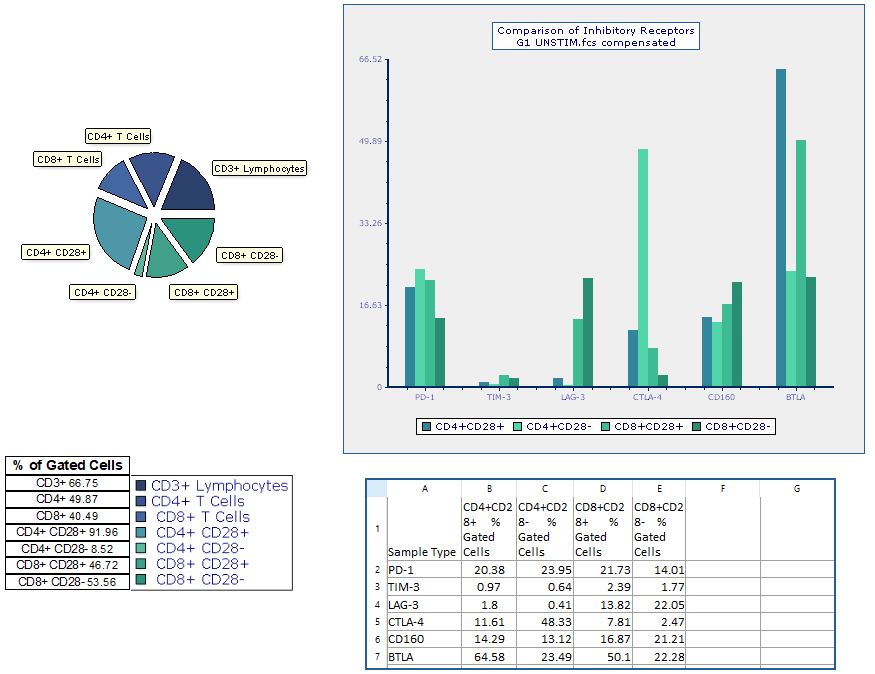This screenshot has height=674, width=875.
Task: Click the CD3+ Lymphocytes legend color square
Action: click(141, 486)
